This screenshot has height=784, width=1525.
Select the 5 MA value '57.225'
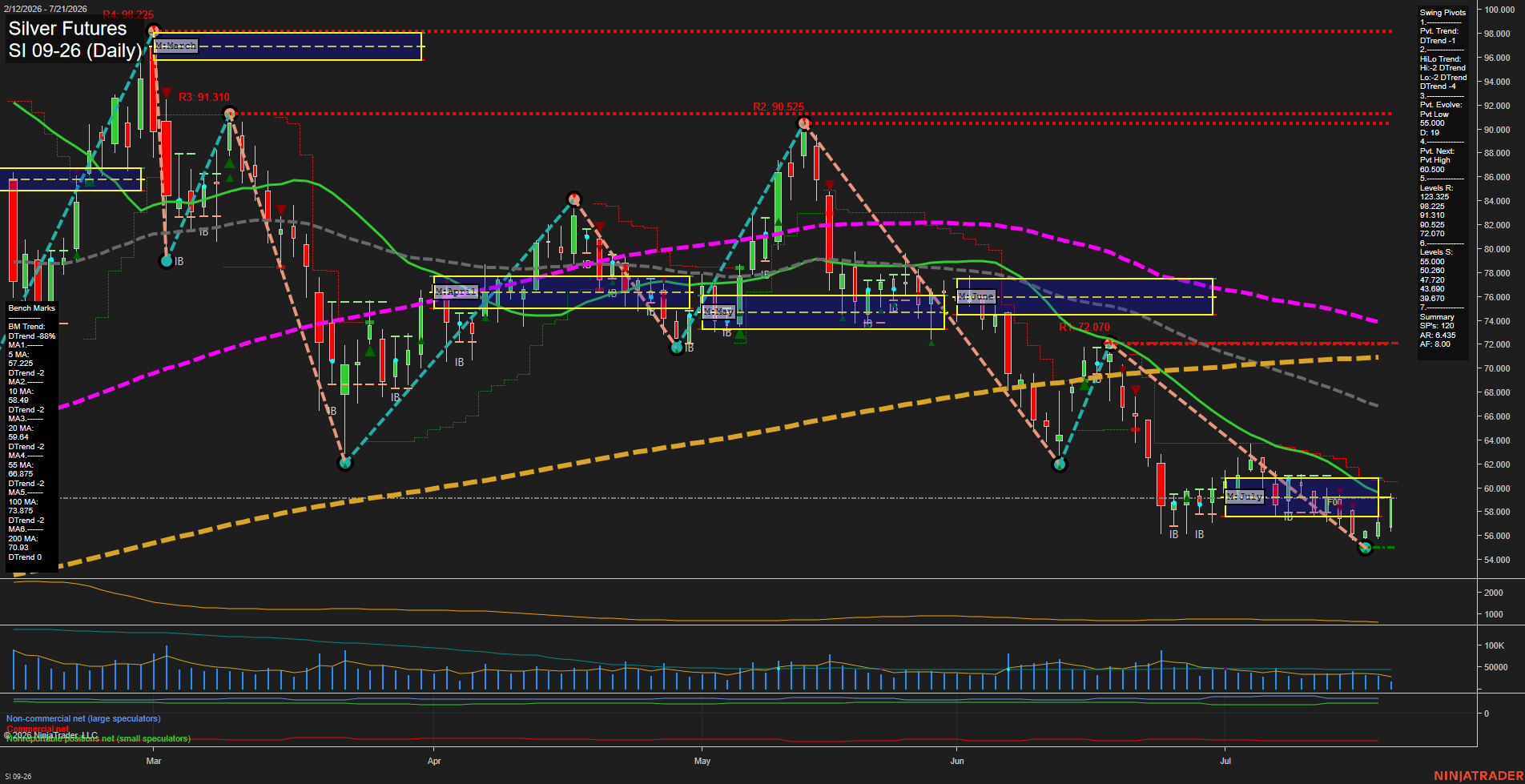21,364
